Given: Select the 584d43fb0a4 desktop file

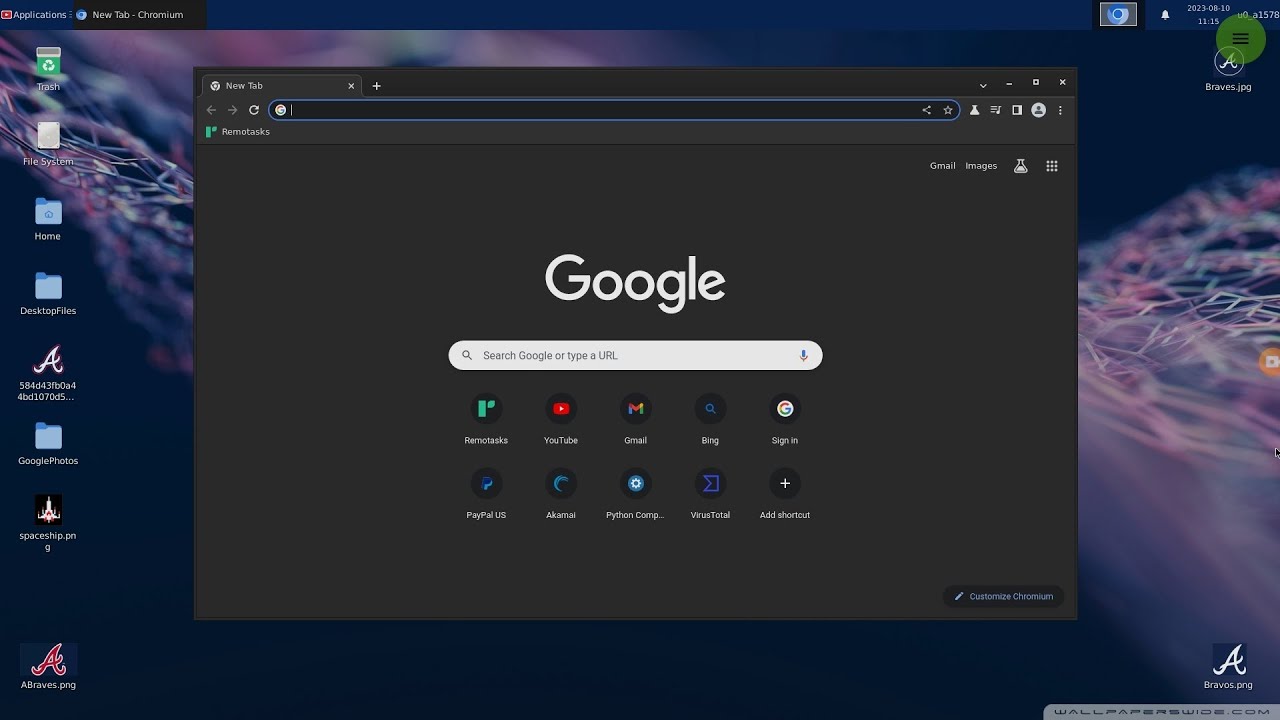Looking at the screenshot, I should coord(48,374).
